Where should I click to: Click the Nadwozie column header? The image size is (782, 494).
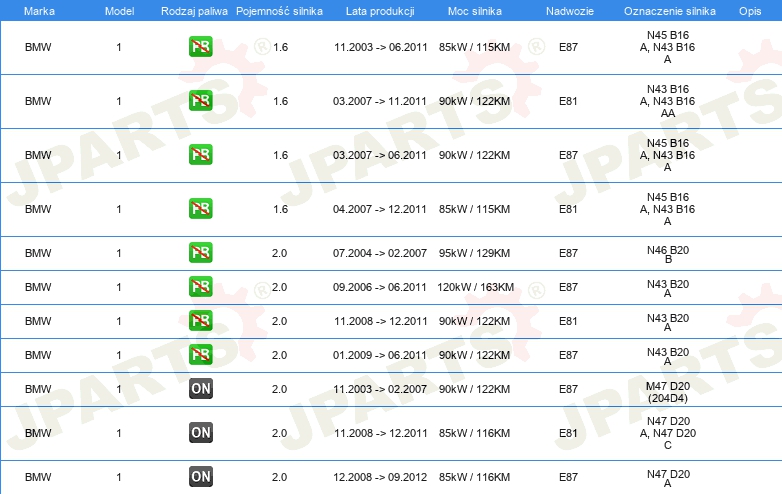[x=568, y=10]
